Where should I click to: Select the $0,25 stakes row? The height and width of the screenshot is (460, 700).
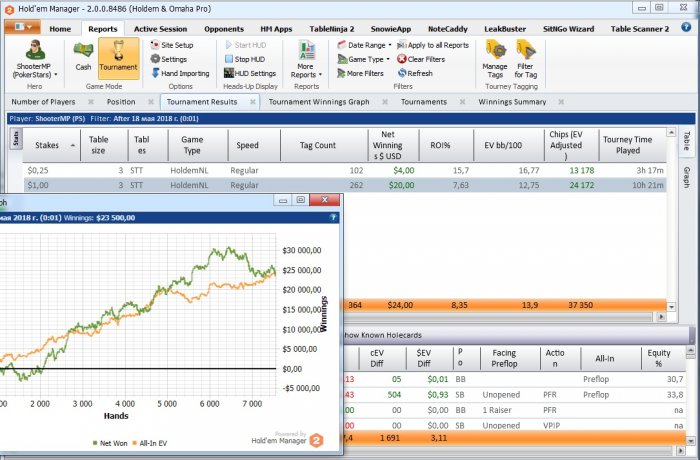click(x=344, y=170)
